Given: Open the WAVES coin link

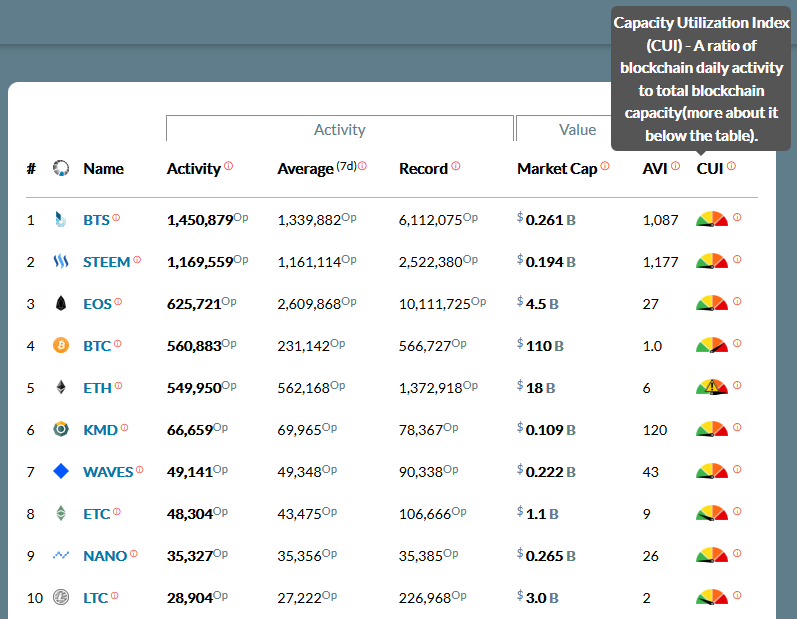Looking at the screenshot, I should click(x=108, y=472).
